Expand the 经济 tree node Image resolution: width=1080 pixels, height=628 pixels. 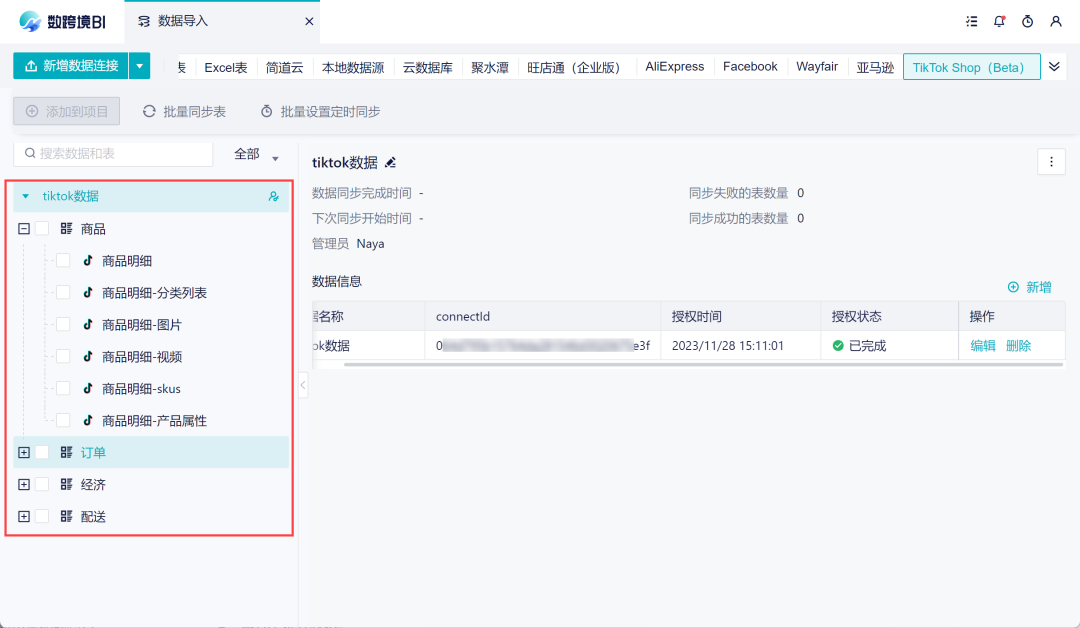24,485
